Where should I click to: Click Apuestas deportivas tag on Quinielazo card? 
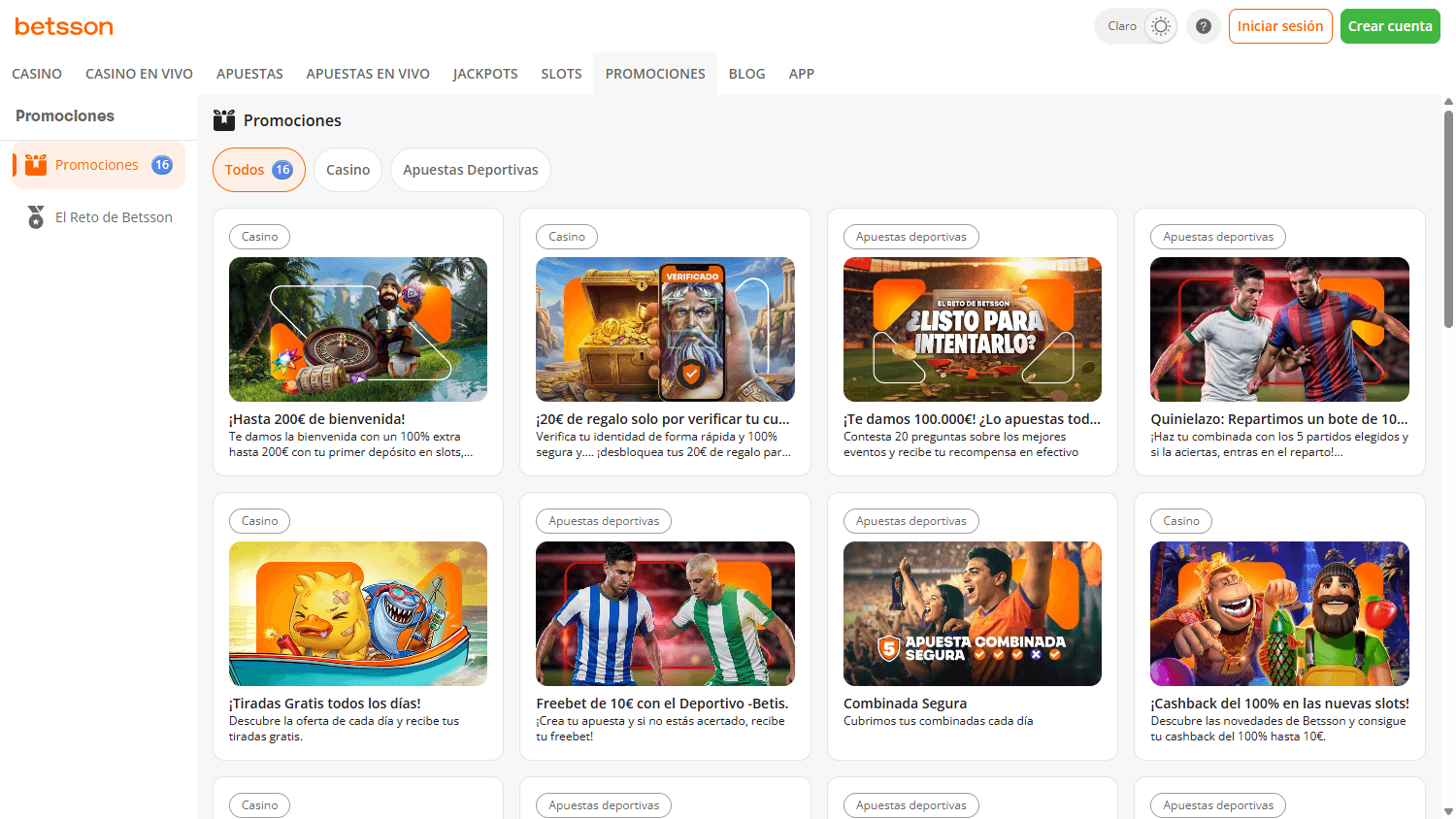[1218, 237]
